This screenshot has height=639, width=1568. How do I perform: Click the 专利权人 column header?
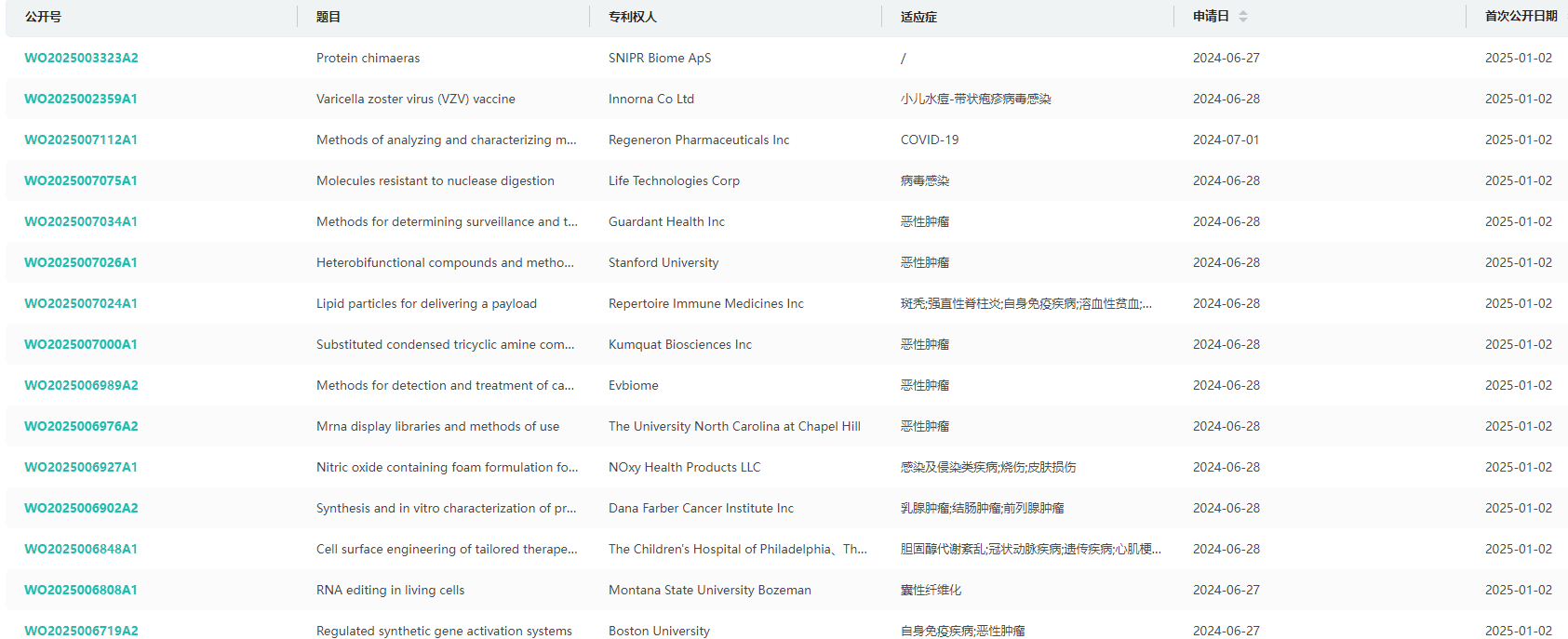633,17
